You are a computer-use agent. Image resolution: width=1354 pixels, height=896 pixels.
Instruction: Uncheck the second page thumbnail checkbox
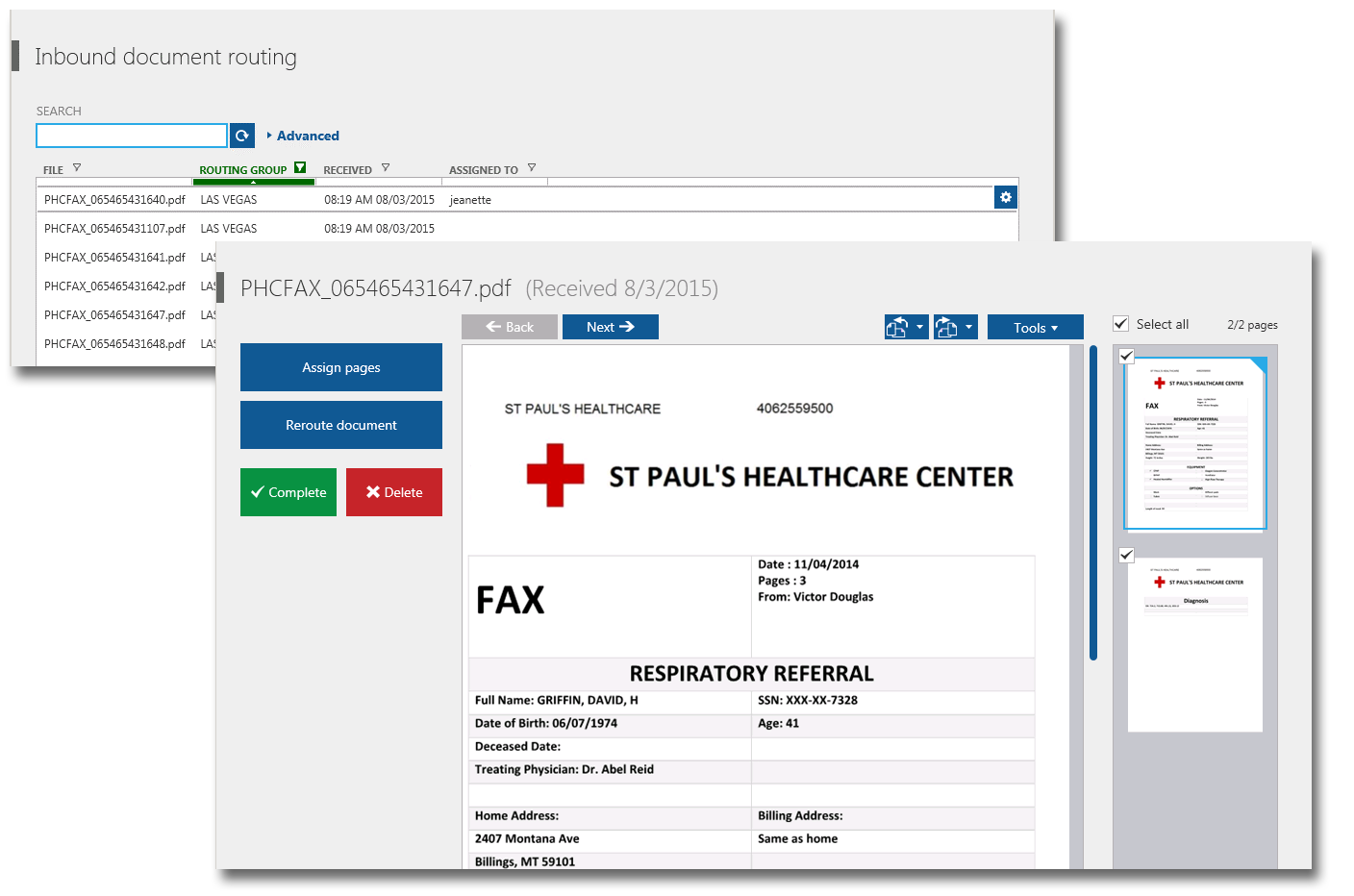pyautogui.click(x=1126, y=555)
